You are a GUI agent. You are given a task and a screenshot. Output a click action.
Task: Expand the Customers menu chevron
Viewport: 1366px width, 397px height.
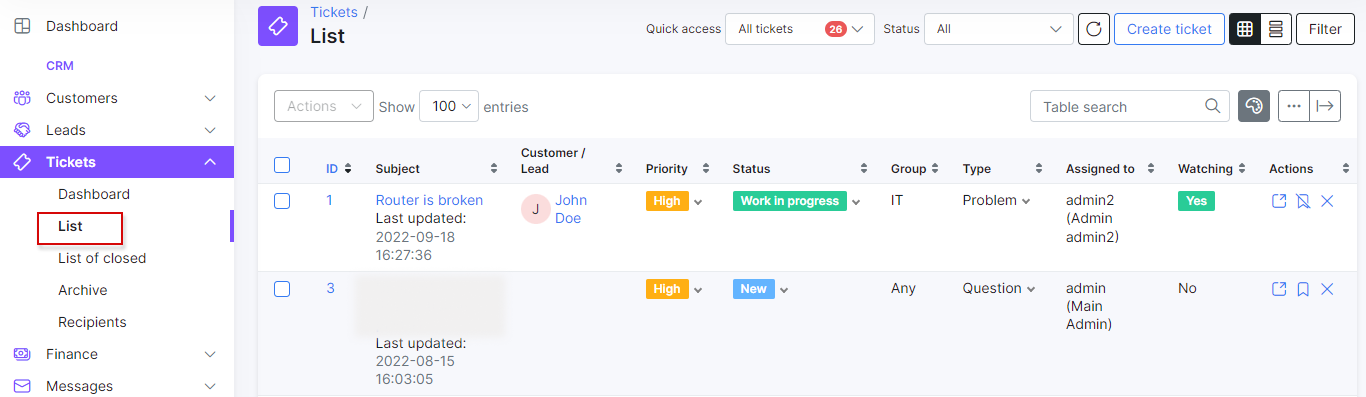(x=210, y=98)
